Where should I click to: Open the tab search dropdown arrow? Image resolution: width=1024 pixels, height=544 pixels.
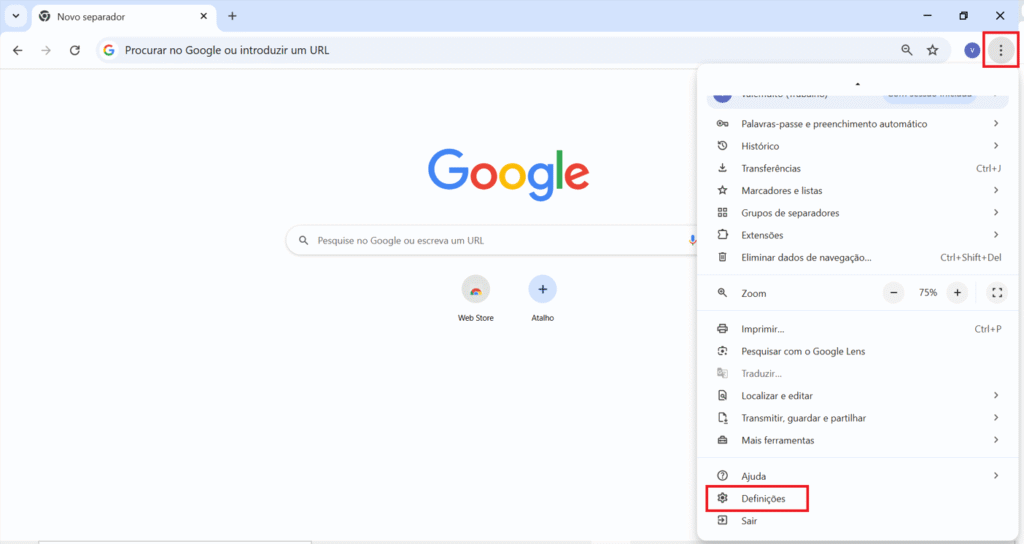16,16
